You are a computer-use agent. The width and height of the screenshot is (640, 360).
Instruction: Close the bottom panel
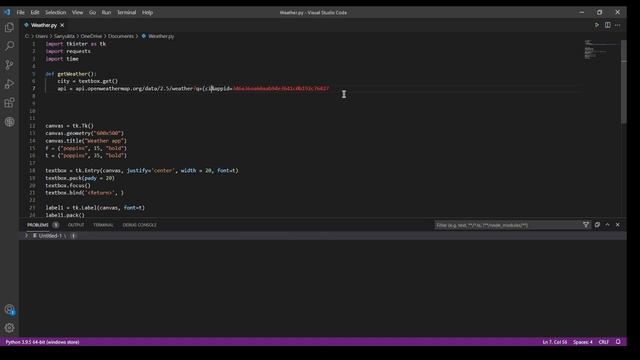pyautogui.click(x=618, y=225)
